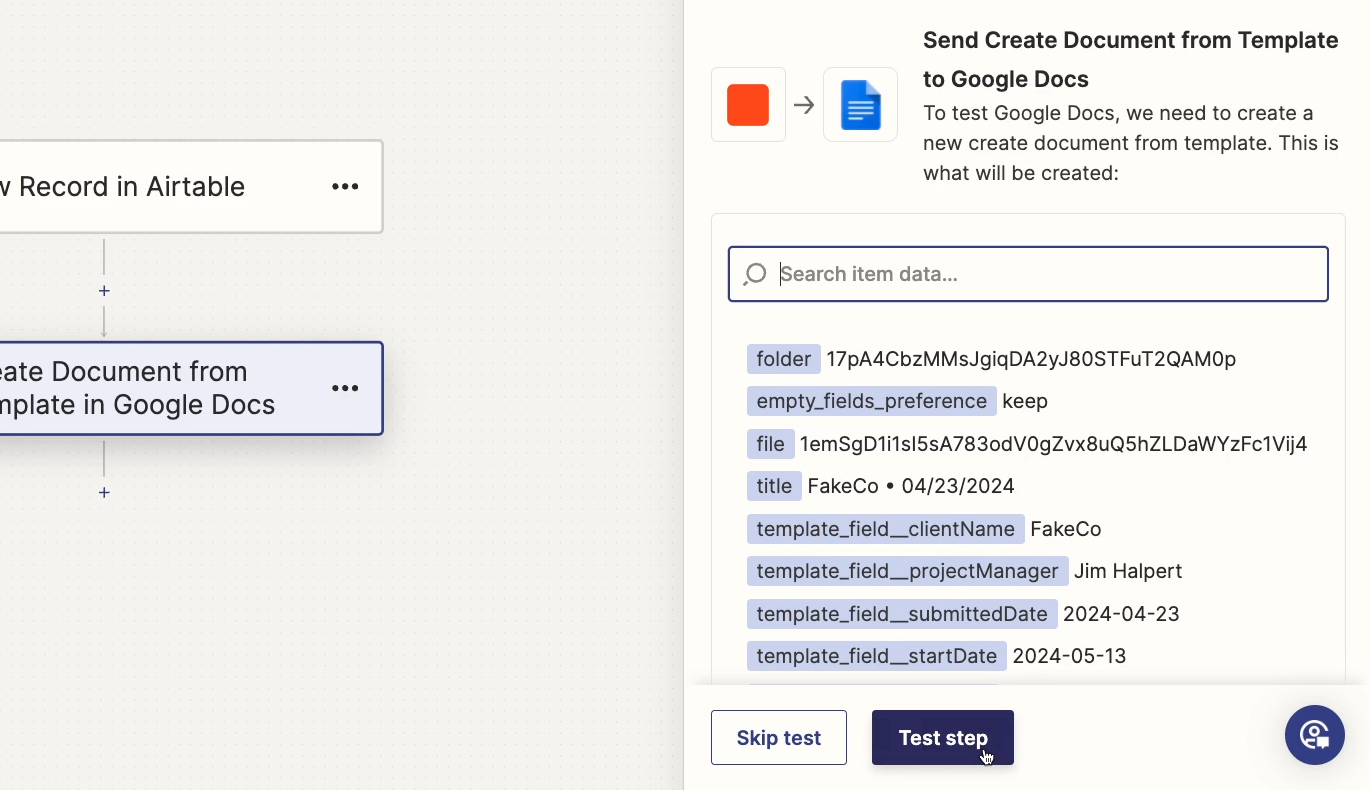Screen dimensions: 1370x790
Task: Click the search magnifier icon
Action: click(755, 274)
